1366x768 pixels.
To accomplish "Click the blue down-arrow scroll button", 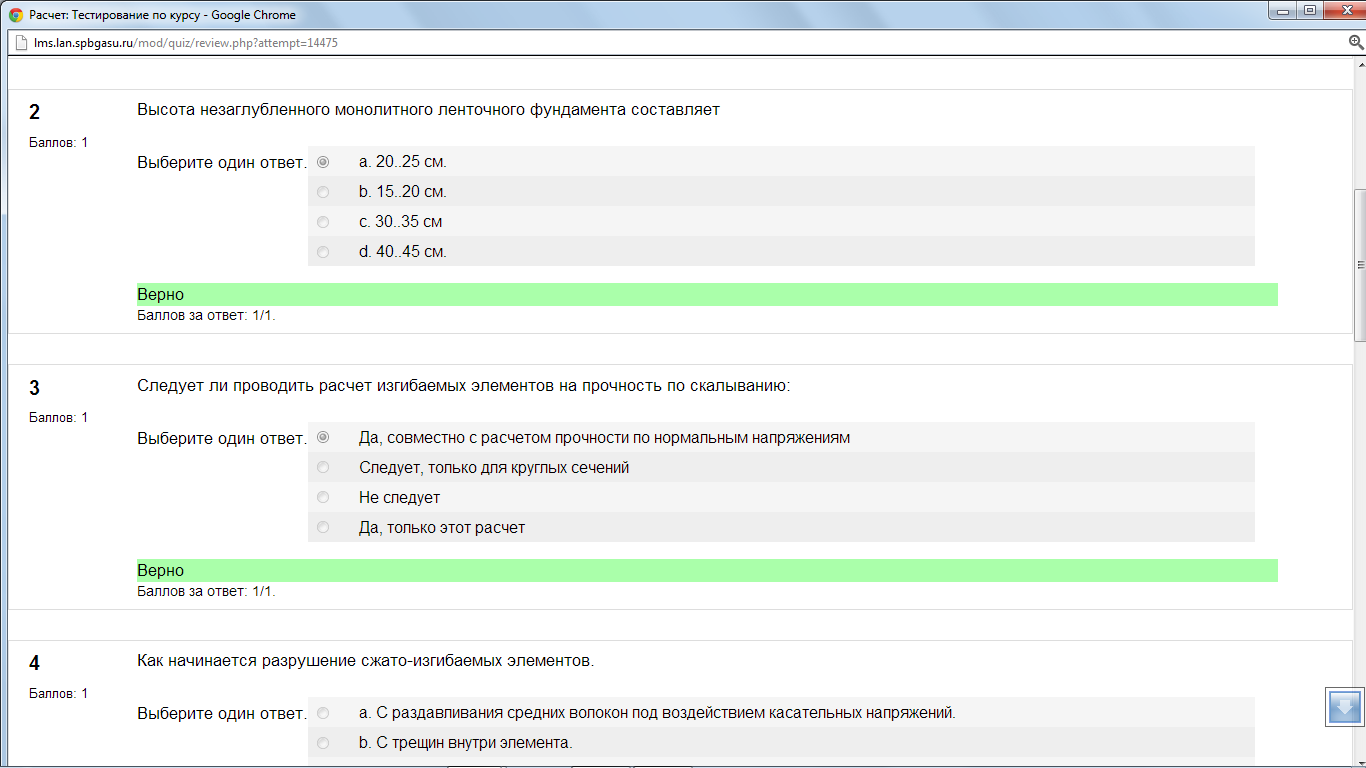I will [x=1344, y=707].
